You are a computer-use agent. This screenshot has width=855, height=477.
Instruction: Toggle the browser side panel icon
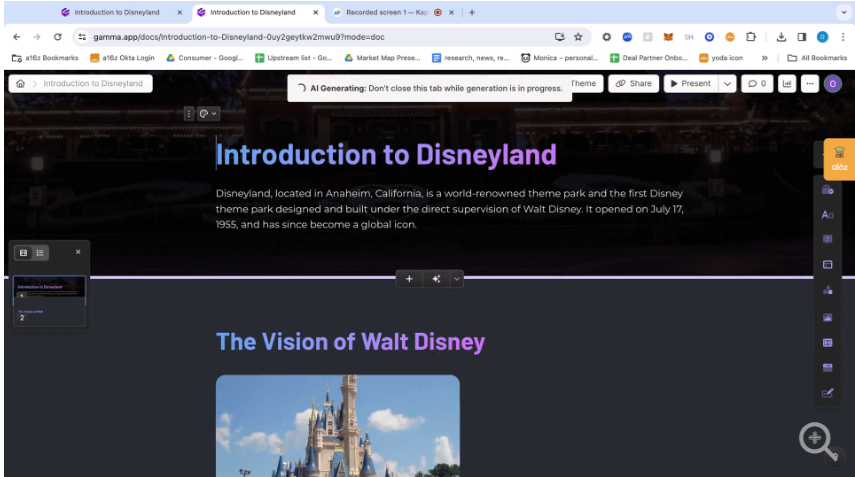(802, 37)
